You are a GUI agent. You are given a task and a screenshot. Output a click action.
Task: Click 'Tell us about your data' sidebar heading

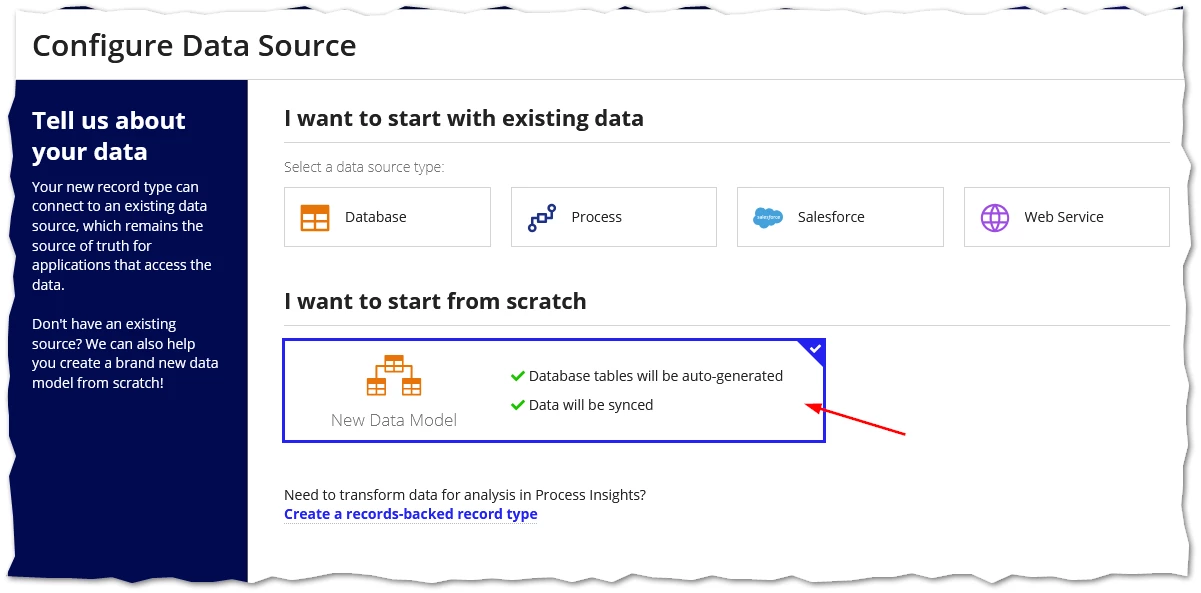109,136
